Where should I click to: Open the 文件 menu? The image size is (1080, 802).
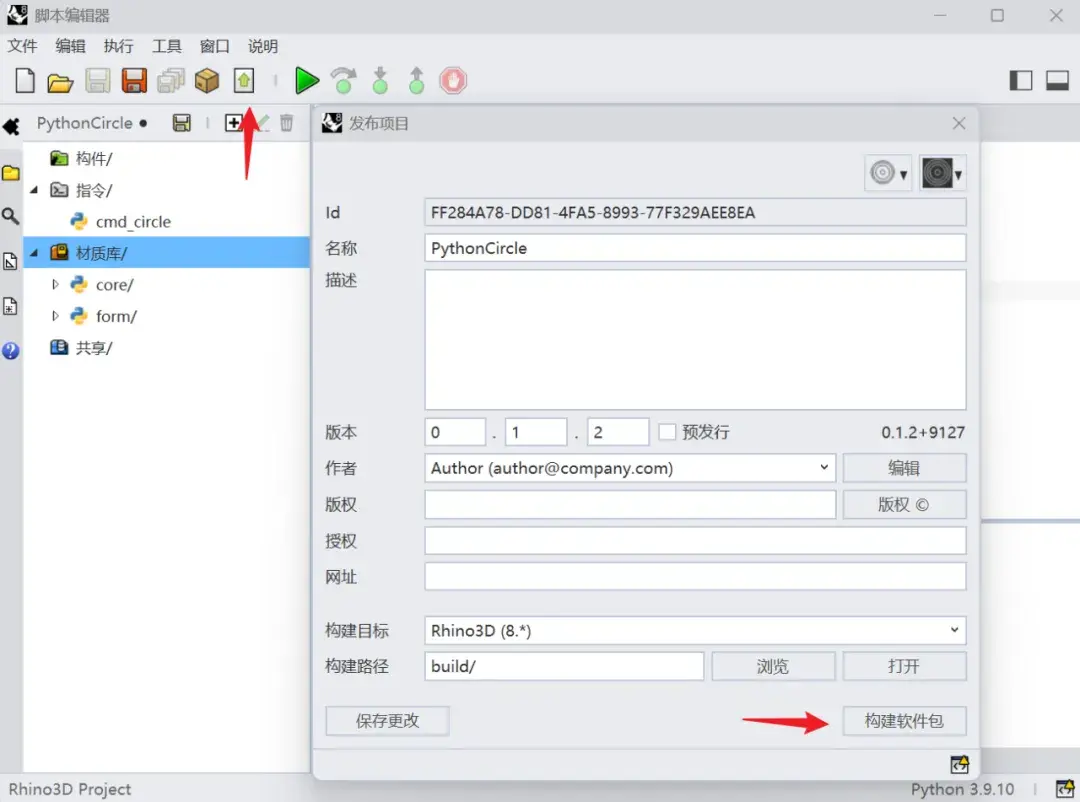click(23, 45)
